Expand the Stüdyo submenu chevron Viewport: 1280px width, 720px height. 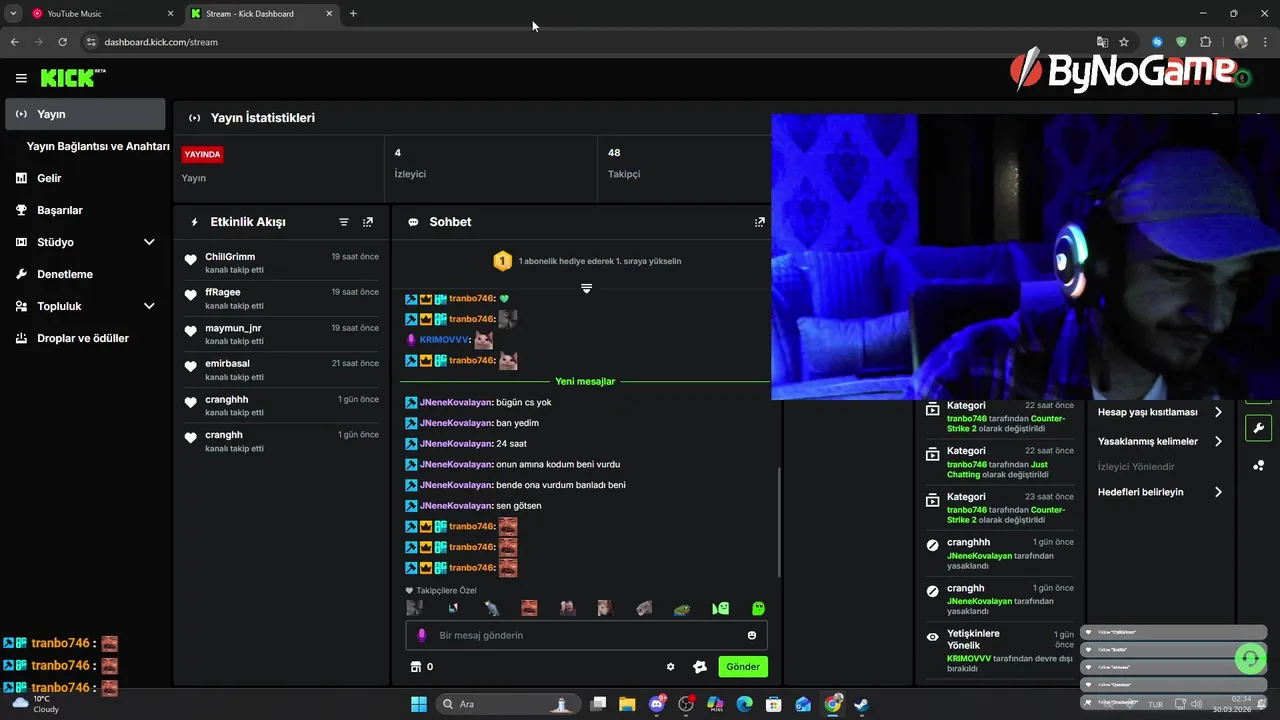coord(149,242)
